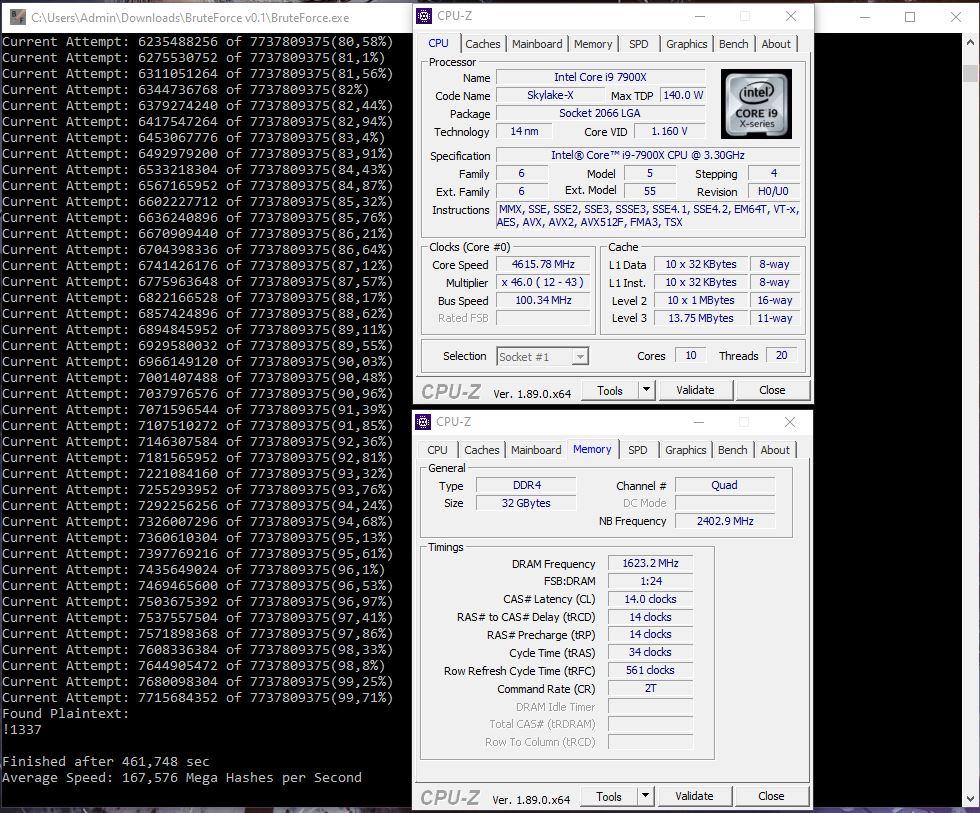The width and height of the screenshot is (980, 813).
Task: Click the FSB:DRAM 1:24 value
Action: click(x=650, y=581)
